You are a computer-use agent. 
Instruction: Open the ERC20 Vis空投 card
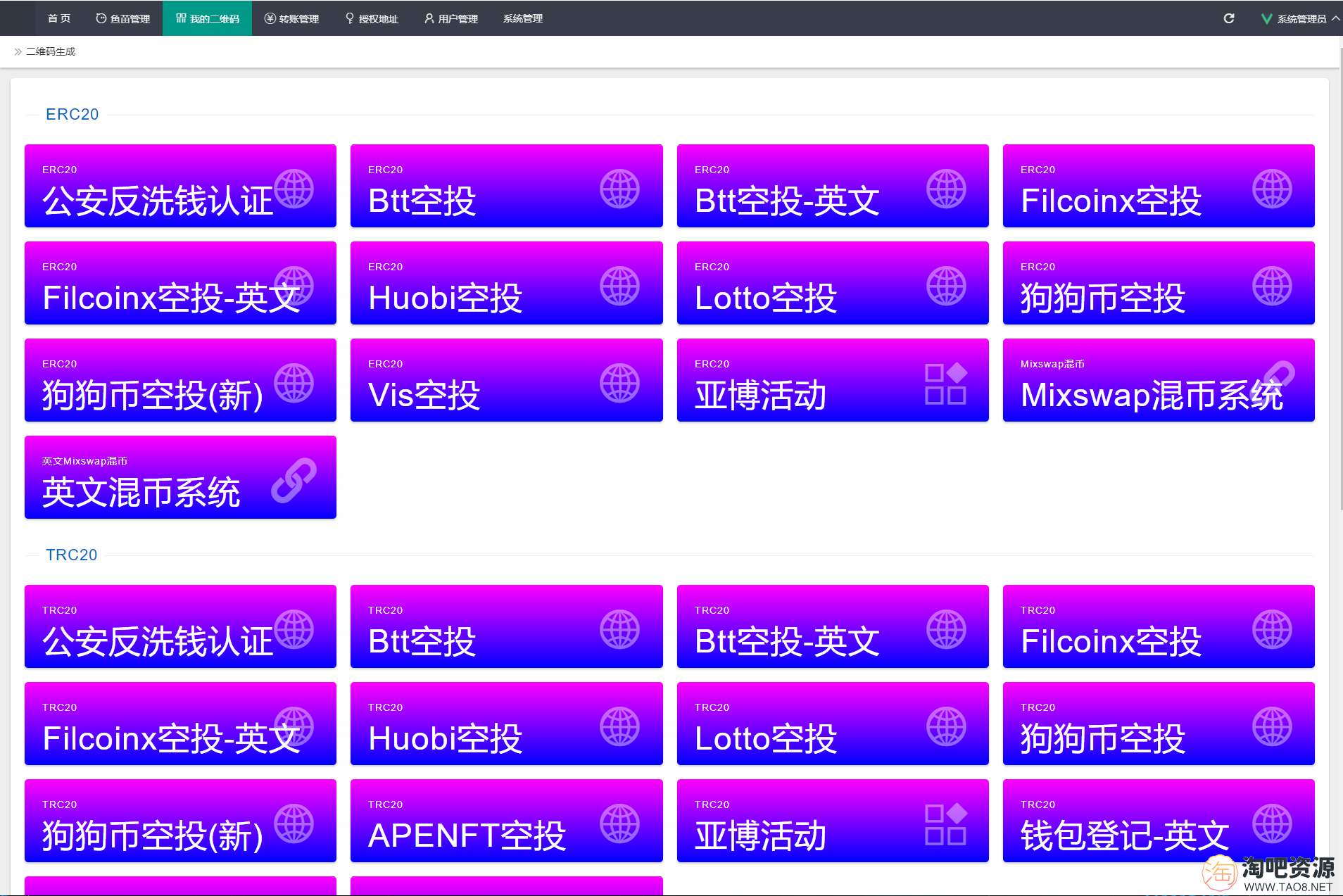507,380
